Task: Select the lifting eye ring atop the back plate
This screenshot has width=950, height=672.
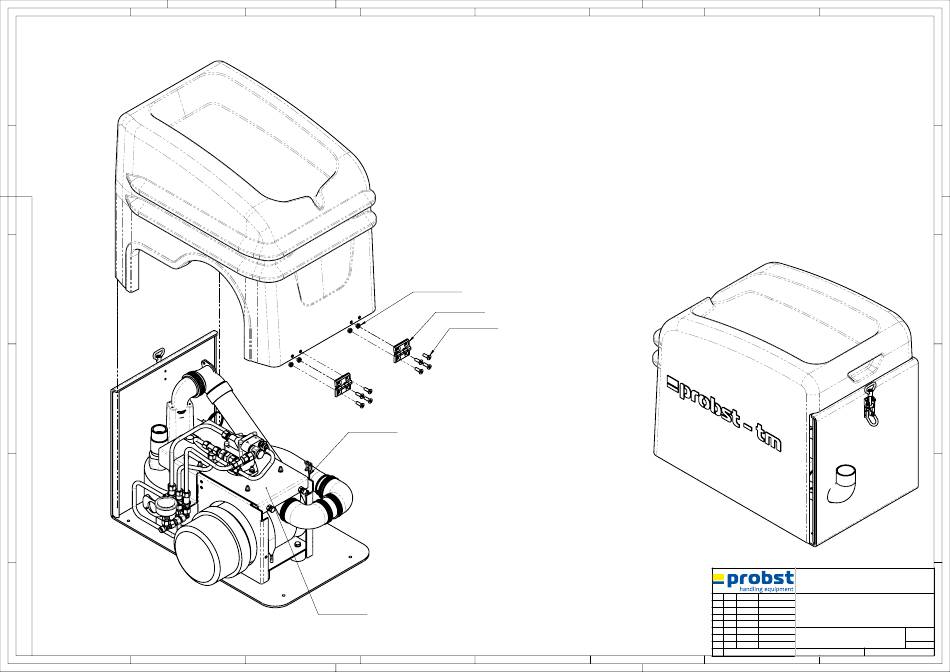Action: (x=160, y=354)
